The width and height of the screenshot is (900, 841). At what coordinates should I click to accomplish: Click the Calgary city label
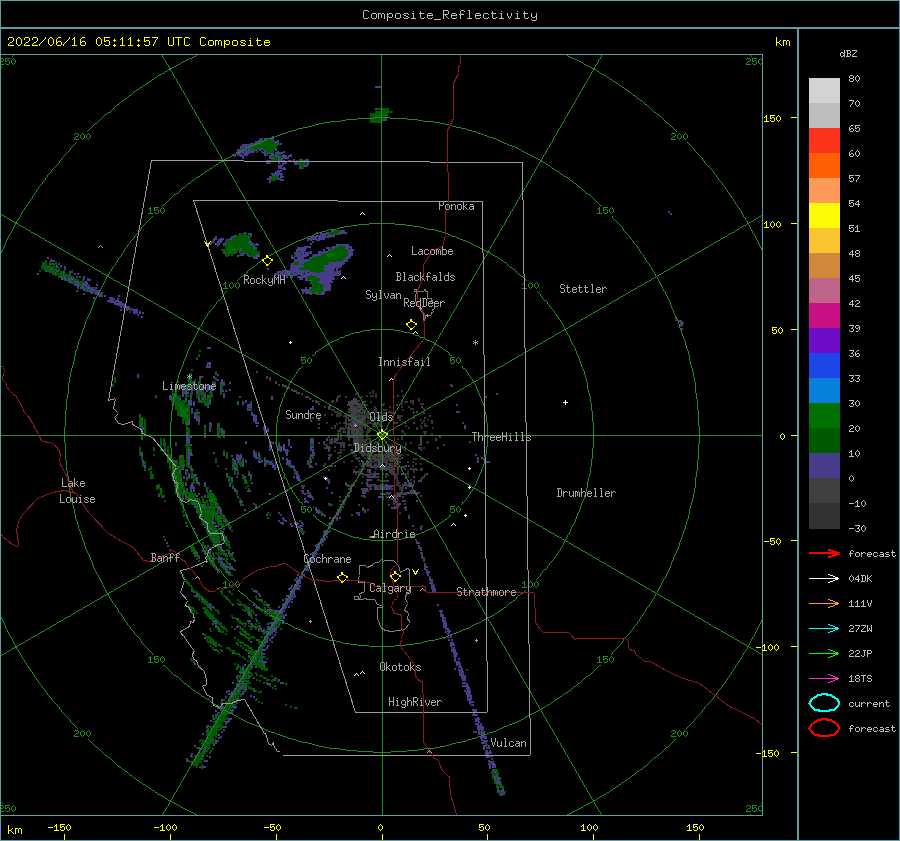click(390, 588)
